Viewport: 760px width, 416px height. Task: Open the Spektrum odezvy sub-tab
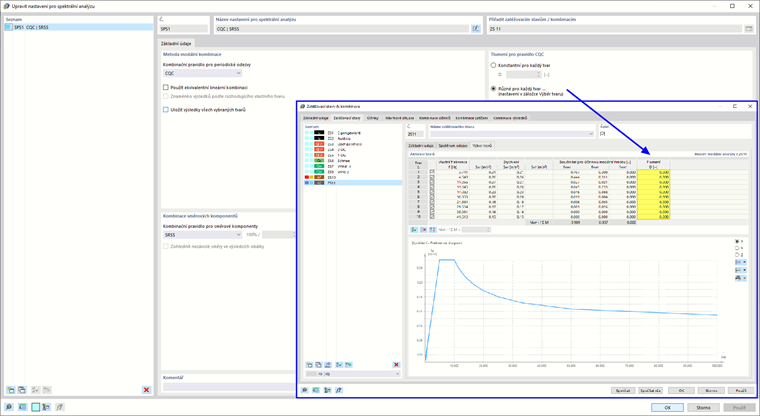pyautogui.click(x=453, y=145)
